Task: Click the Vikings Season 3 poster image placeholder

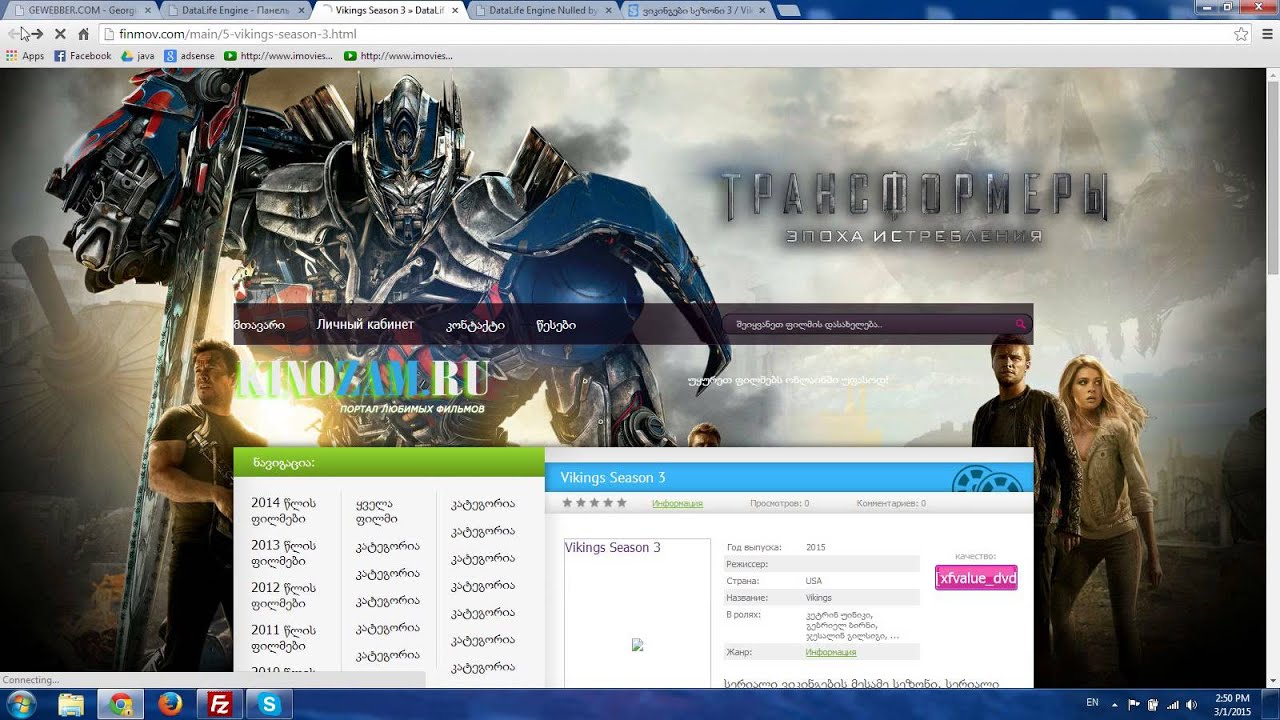Action: (x=637, y=613)
